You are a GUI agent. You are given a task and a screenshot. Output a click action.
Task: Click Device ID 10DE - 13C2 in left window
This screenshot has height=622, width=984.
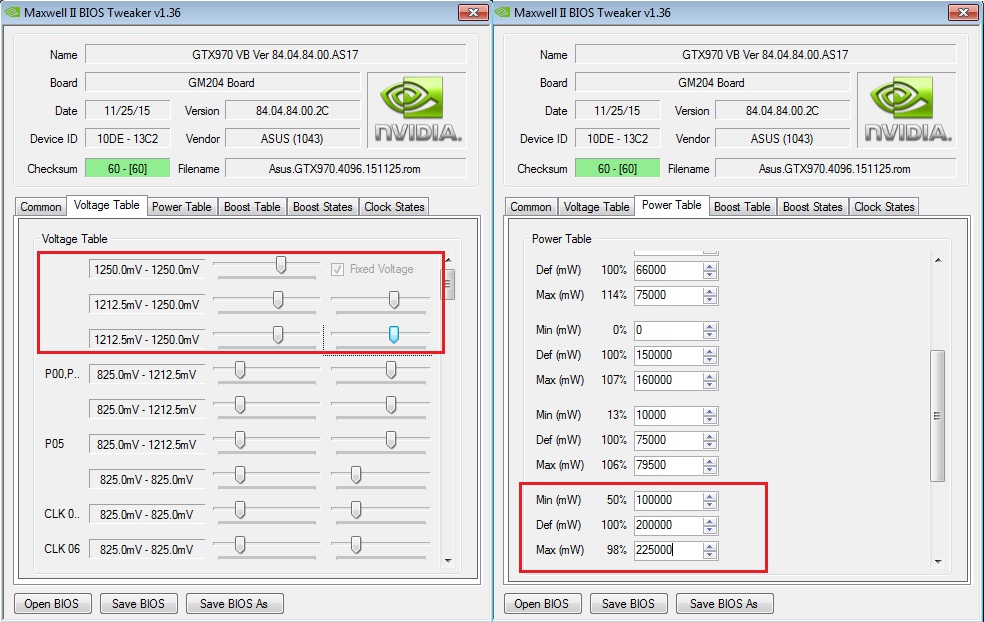[x=127, y=138]
